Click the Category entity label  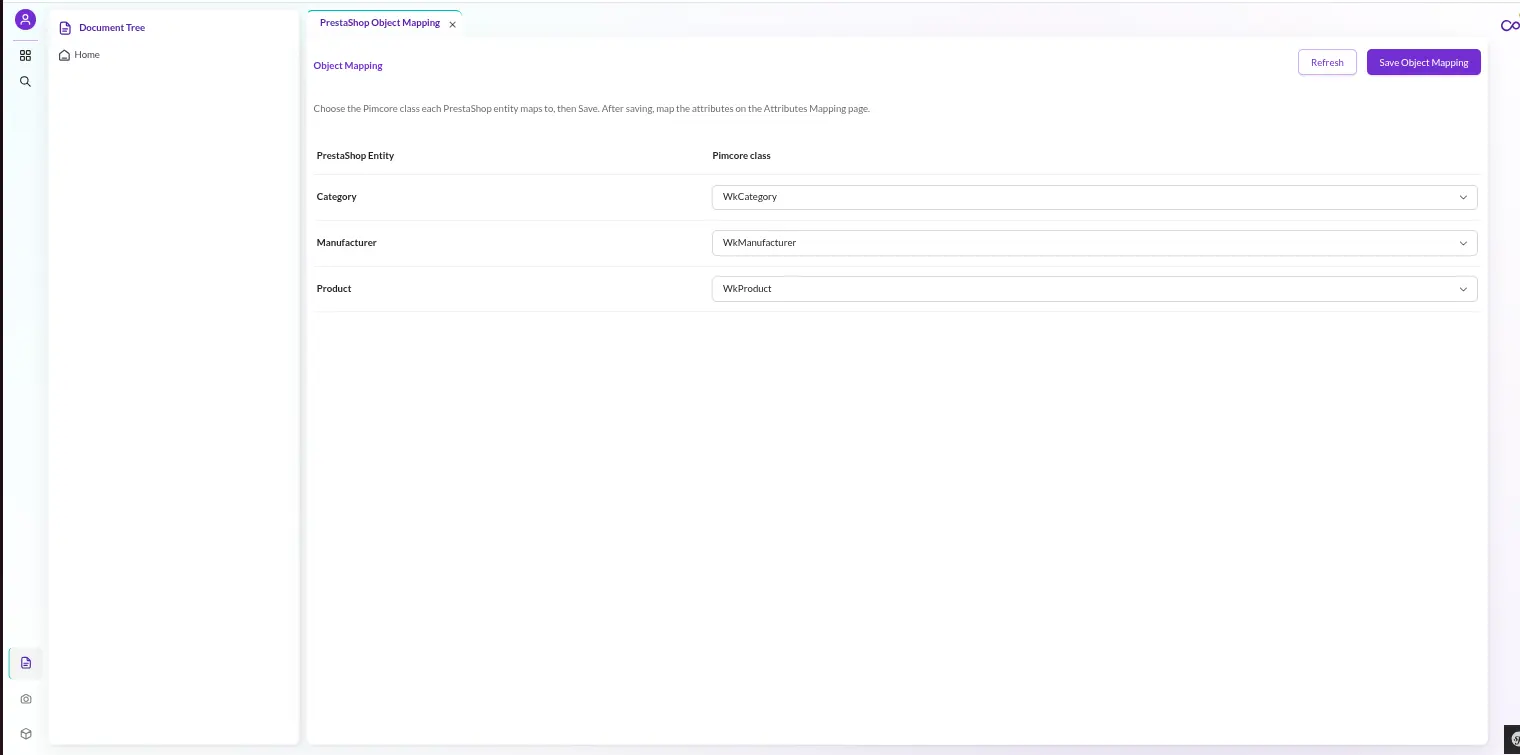pyautogui.click(x=336, y=197)
